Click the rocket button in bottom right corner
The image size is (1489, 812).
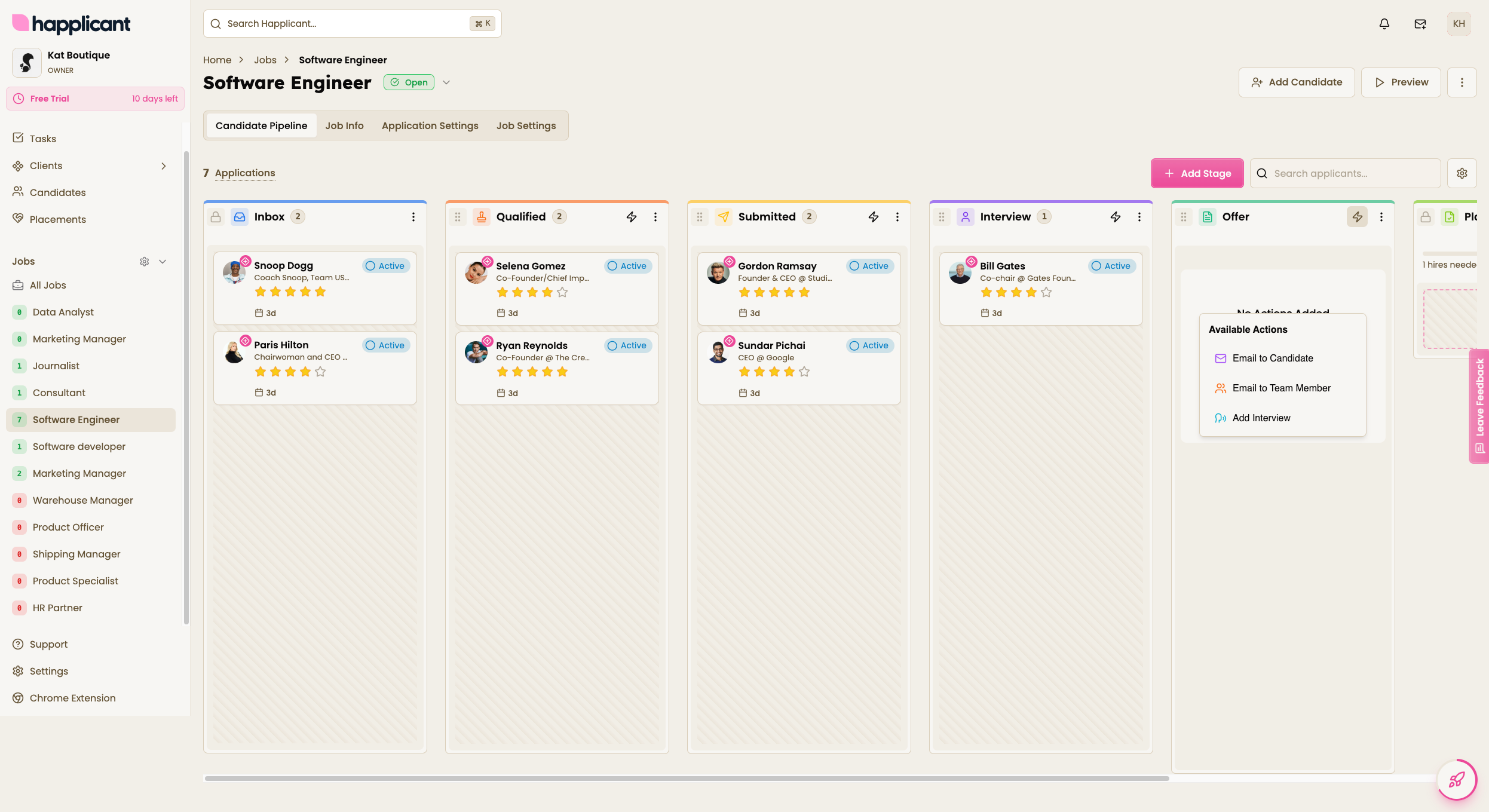click(1456, 780)
